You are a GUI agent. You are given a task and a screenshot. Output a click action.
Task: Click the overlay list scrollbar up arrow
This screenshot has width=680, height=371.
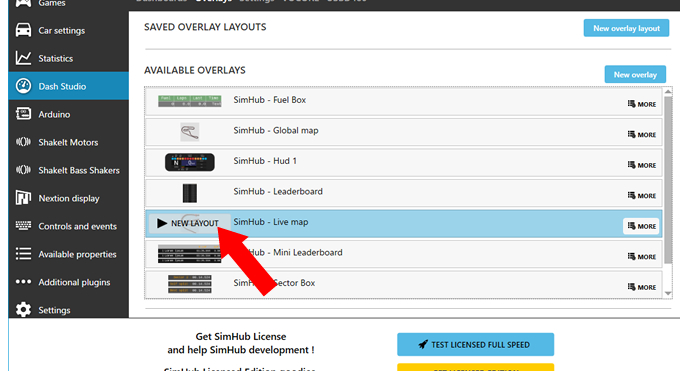(x=668, y=92)
